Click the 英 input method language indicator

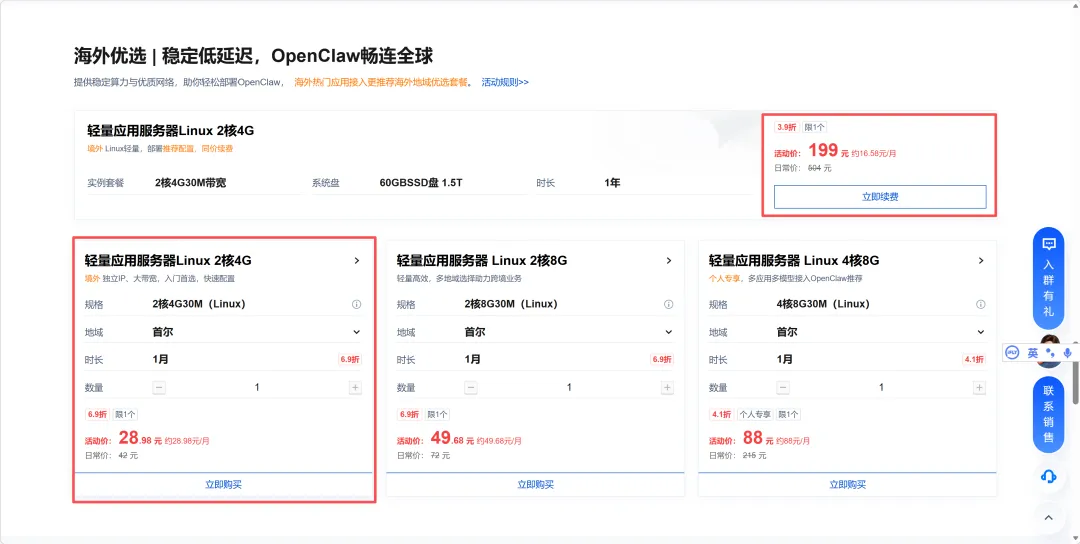pyautogui.click(x=1032, y=353)
